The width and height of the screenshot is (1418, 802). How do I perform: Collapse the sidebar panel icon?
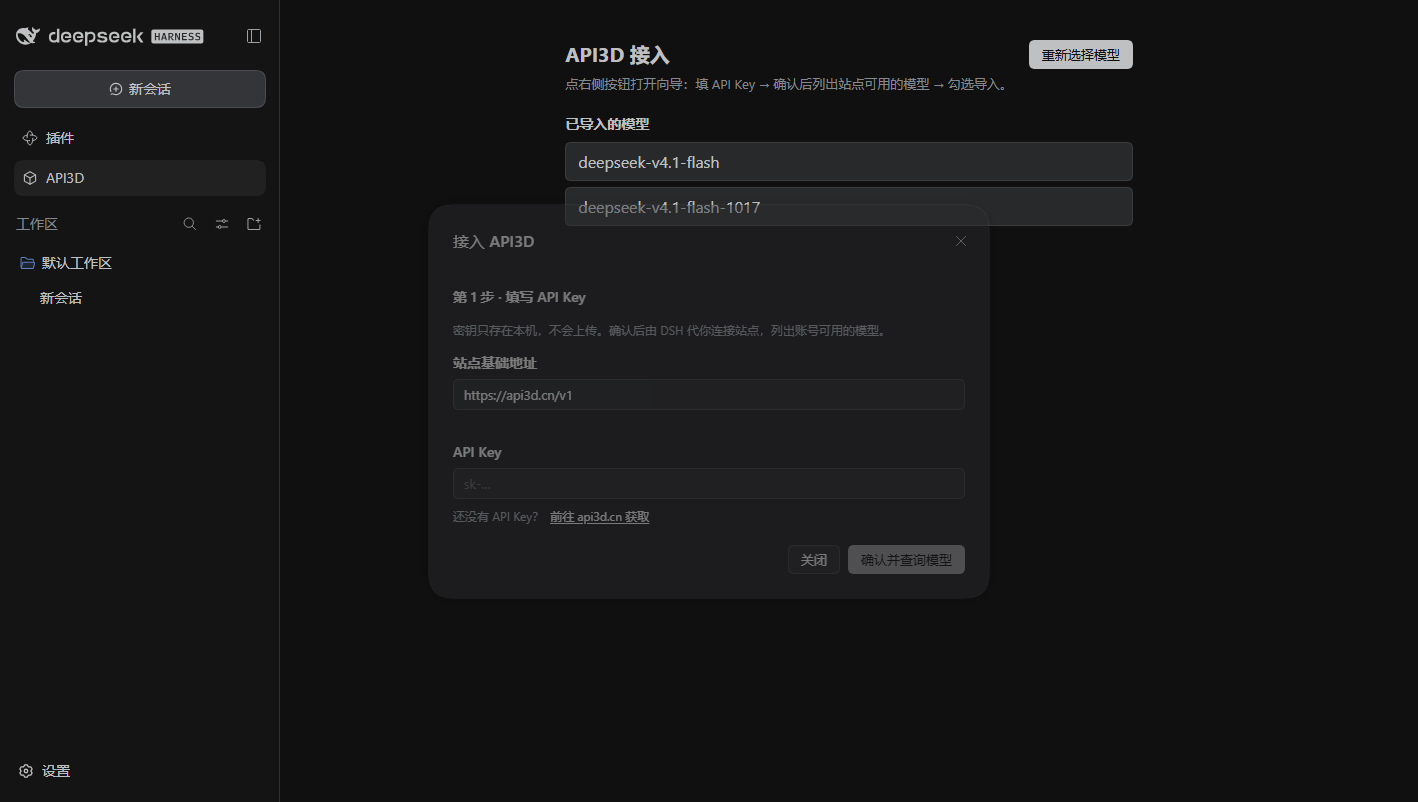tap(254, 36)
